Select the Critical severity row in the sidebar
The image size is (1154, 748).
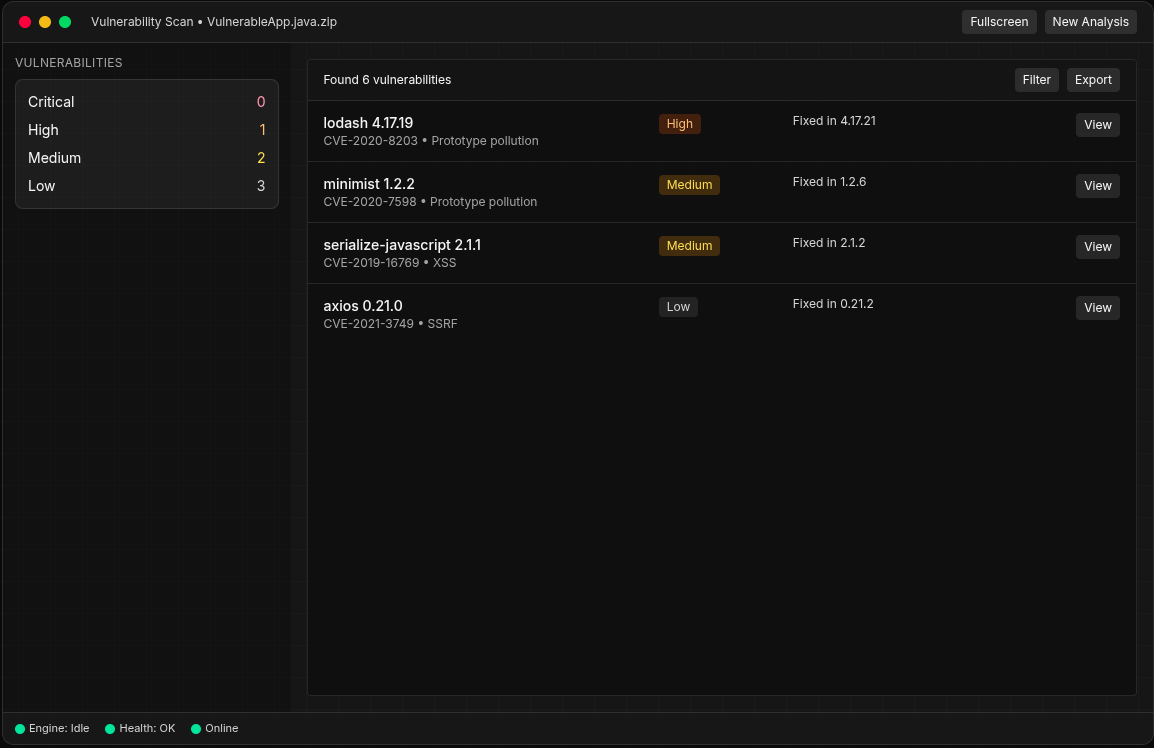point(146,102)
